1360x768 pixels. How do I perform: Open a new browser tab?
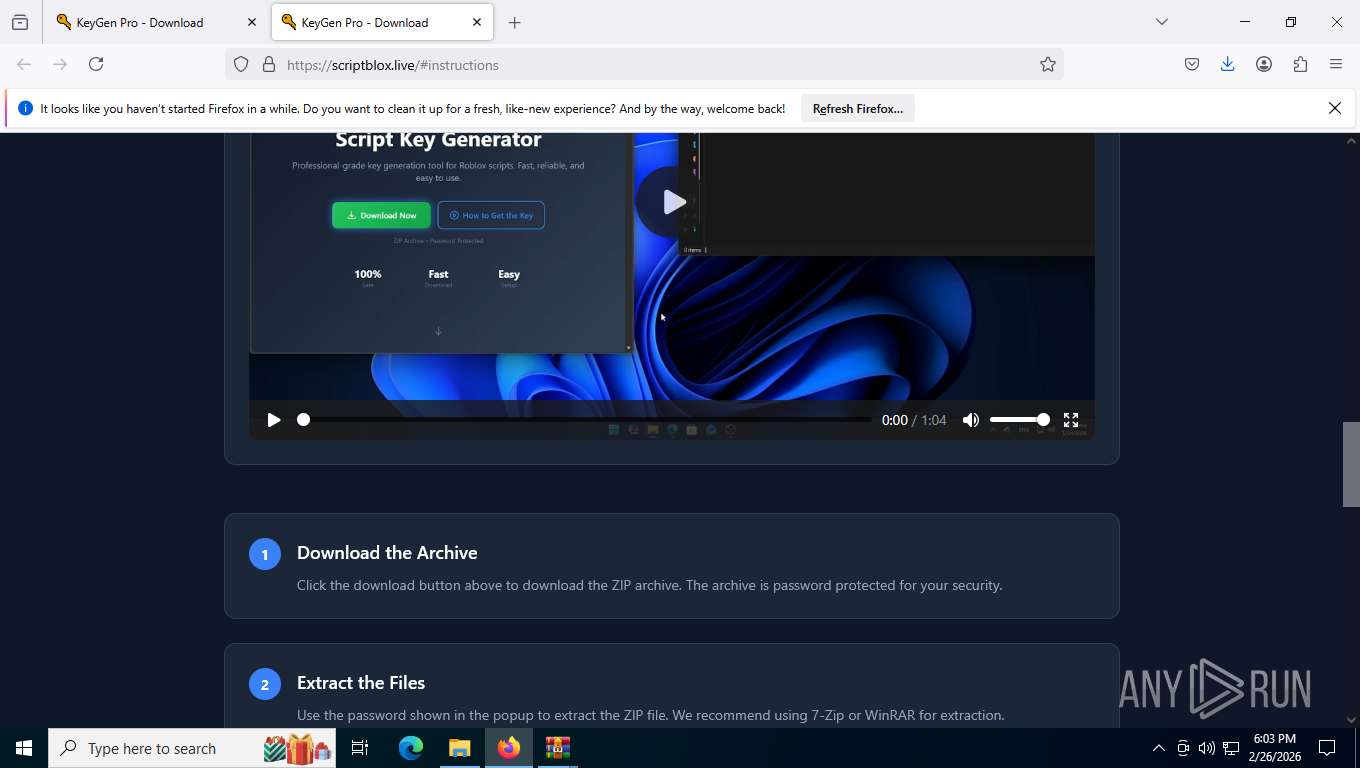pyautogui.click(x=514, y=22)
